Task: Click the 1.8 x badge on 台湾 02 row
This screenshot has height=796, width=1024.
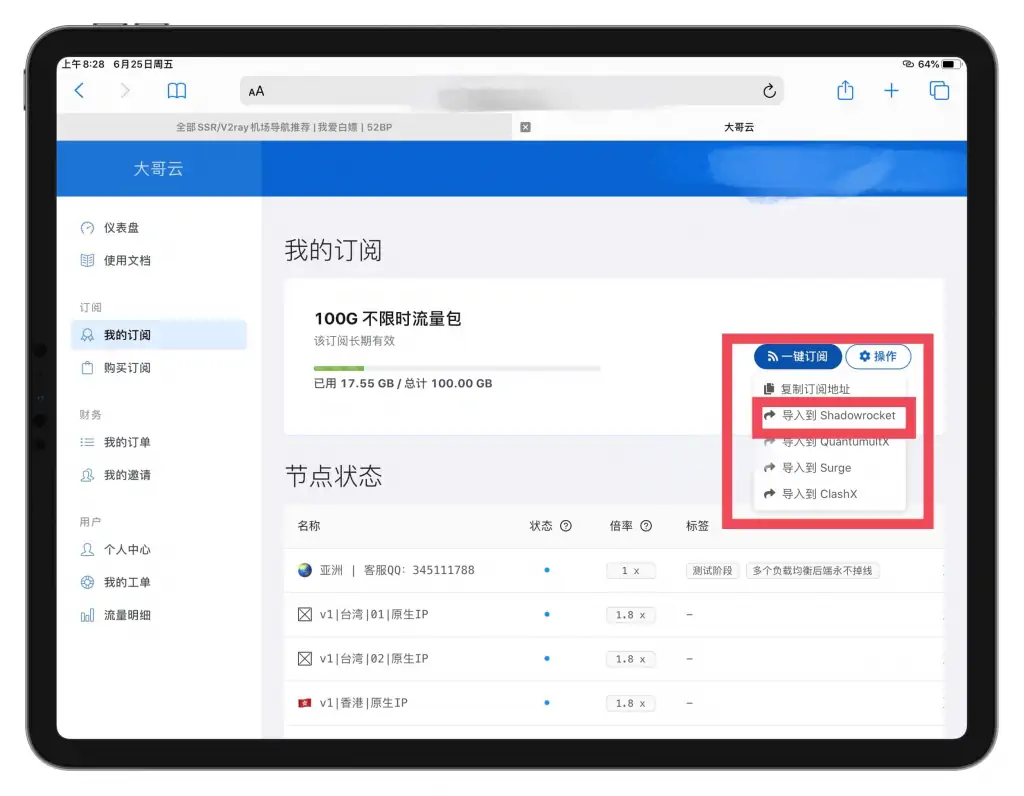Action: pos(630,660)
